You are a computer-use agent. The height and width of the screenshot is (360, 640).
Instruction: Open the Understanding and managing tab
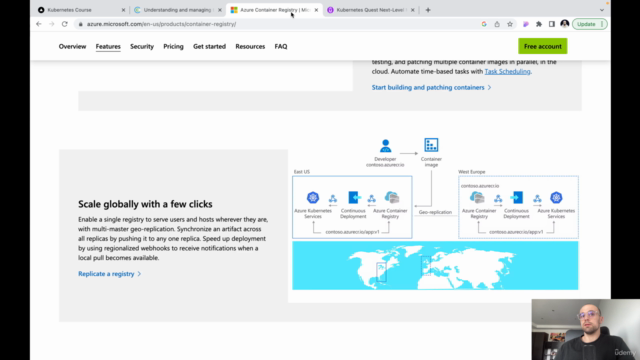coord(177,10)
